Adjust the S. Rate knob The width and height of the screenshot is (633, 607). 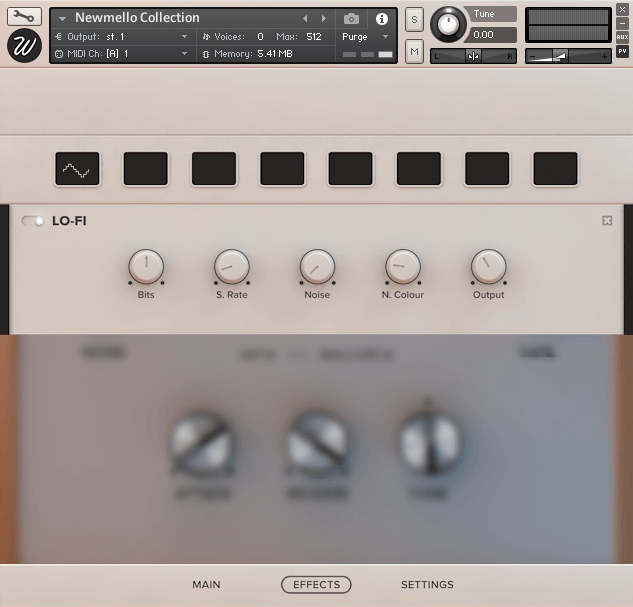(232, 267)
